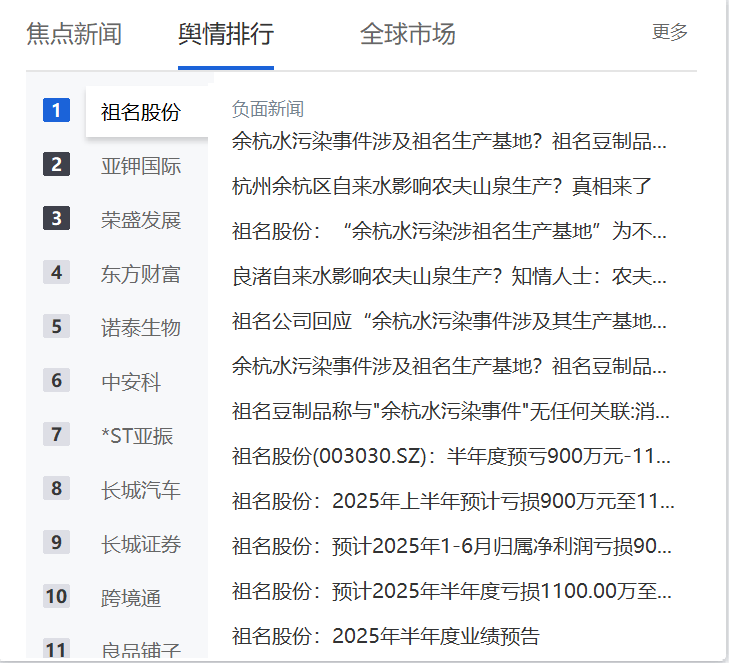Image resolution: width=729 pixels, height=663 pixels.
Task: Click rank badge number 8
Action: 56,488
